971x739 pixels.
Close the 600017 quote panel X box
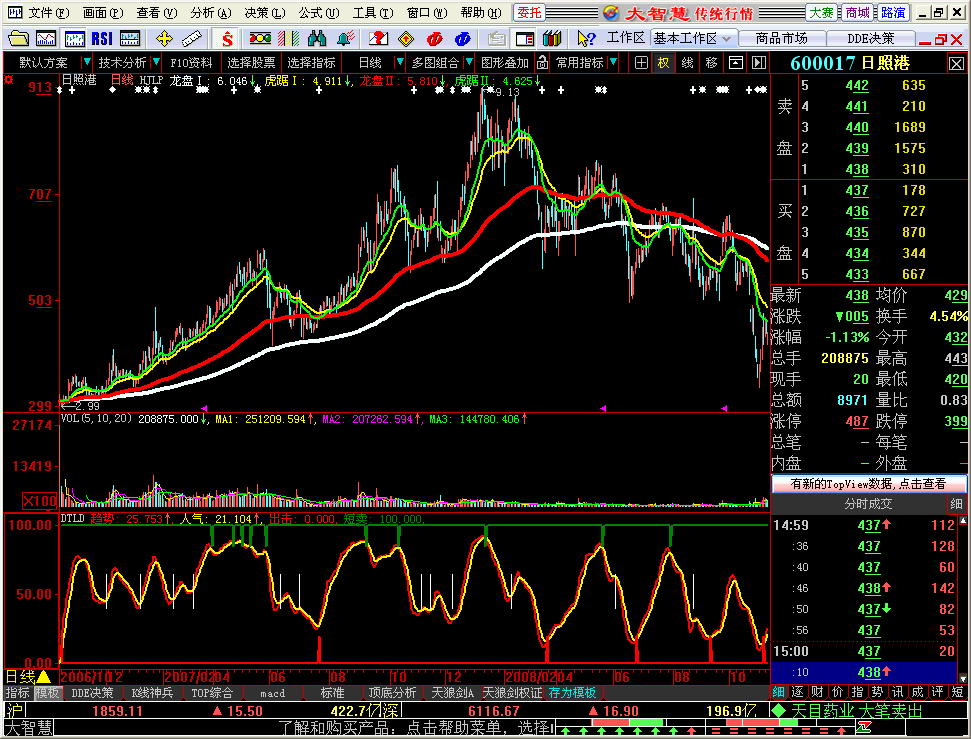point(956,63)
